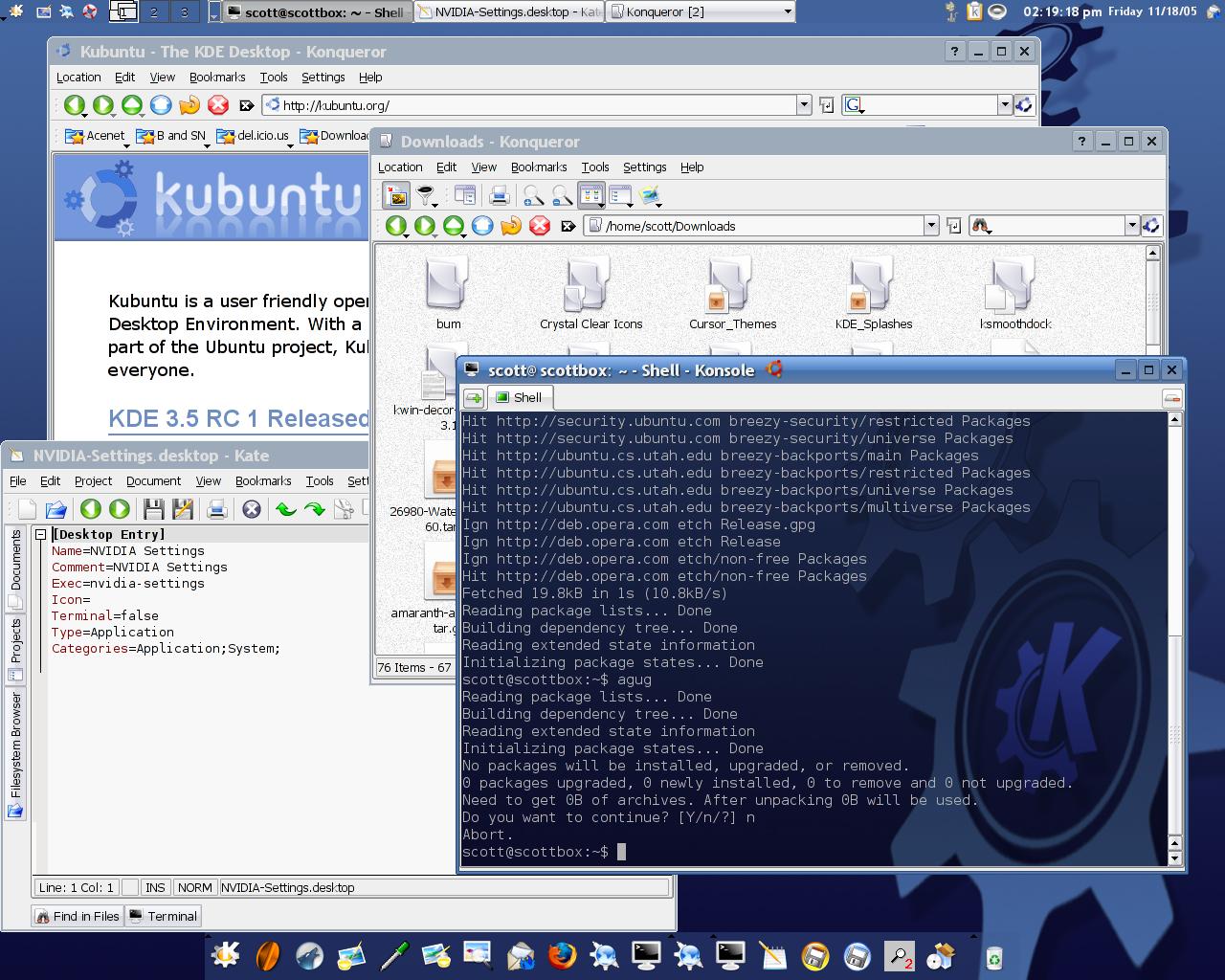
Task: Open Document menu in Kate
Action: (x=153, y=480)
